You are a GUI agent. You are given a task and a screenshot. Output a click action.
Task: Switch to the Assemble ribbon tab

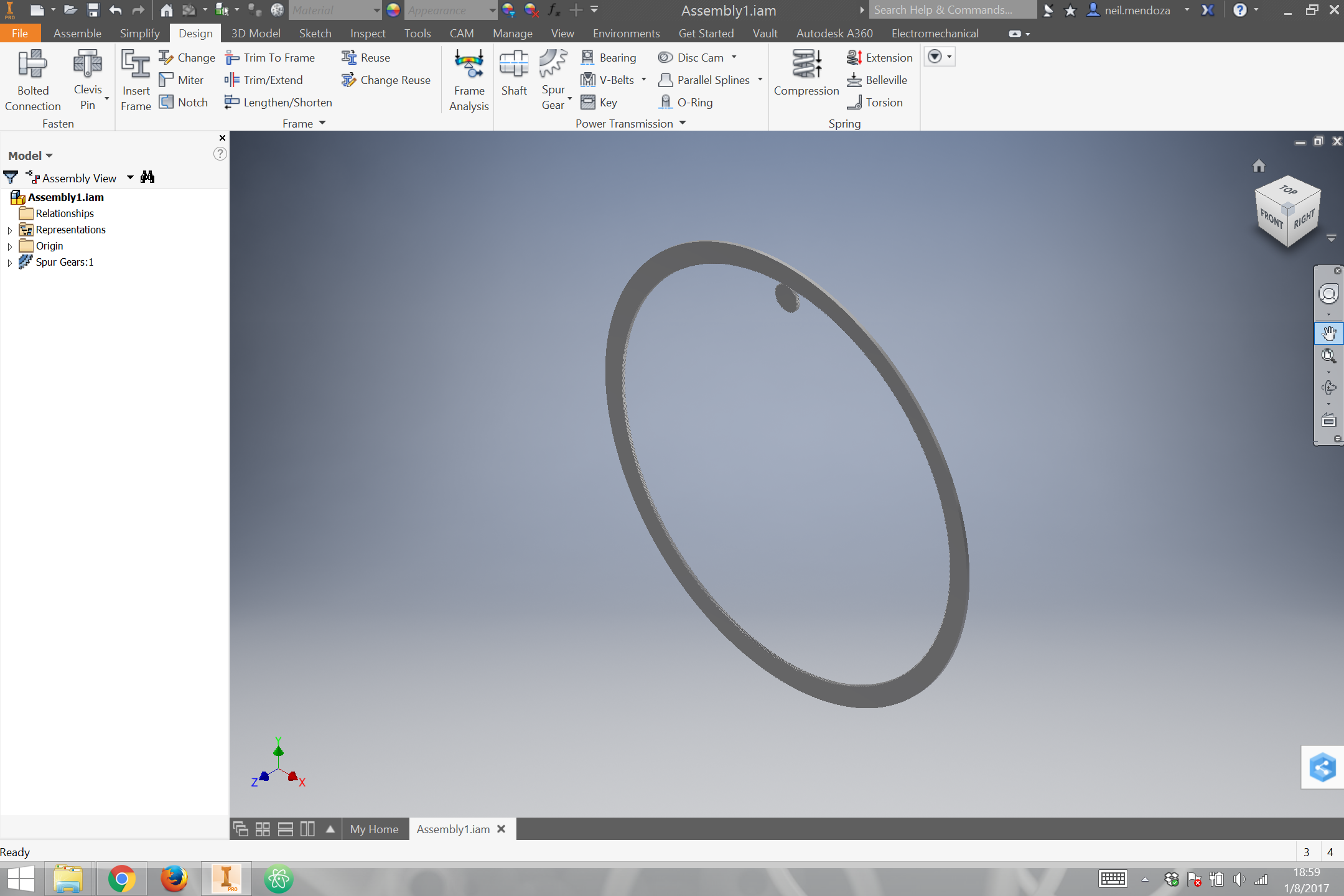pos(77,33)
